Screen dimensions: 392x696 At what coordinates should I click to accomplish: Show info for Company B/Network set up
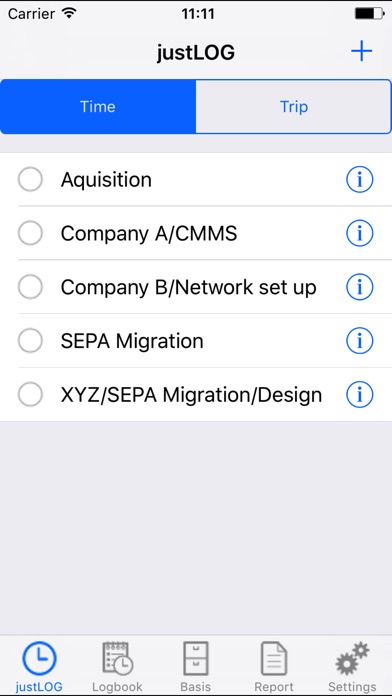pos(360,287)
